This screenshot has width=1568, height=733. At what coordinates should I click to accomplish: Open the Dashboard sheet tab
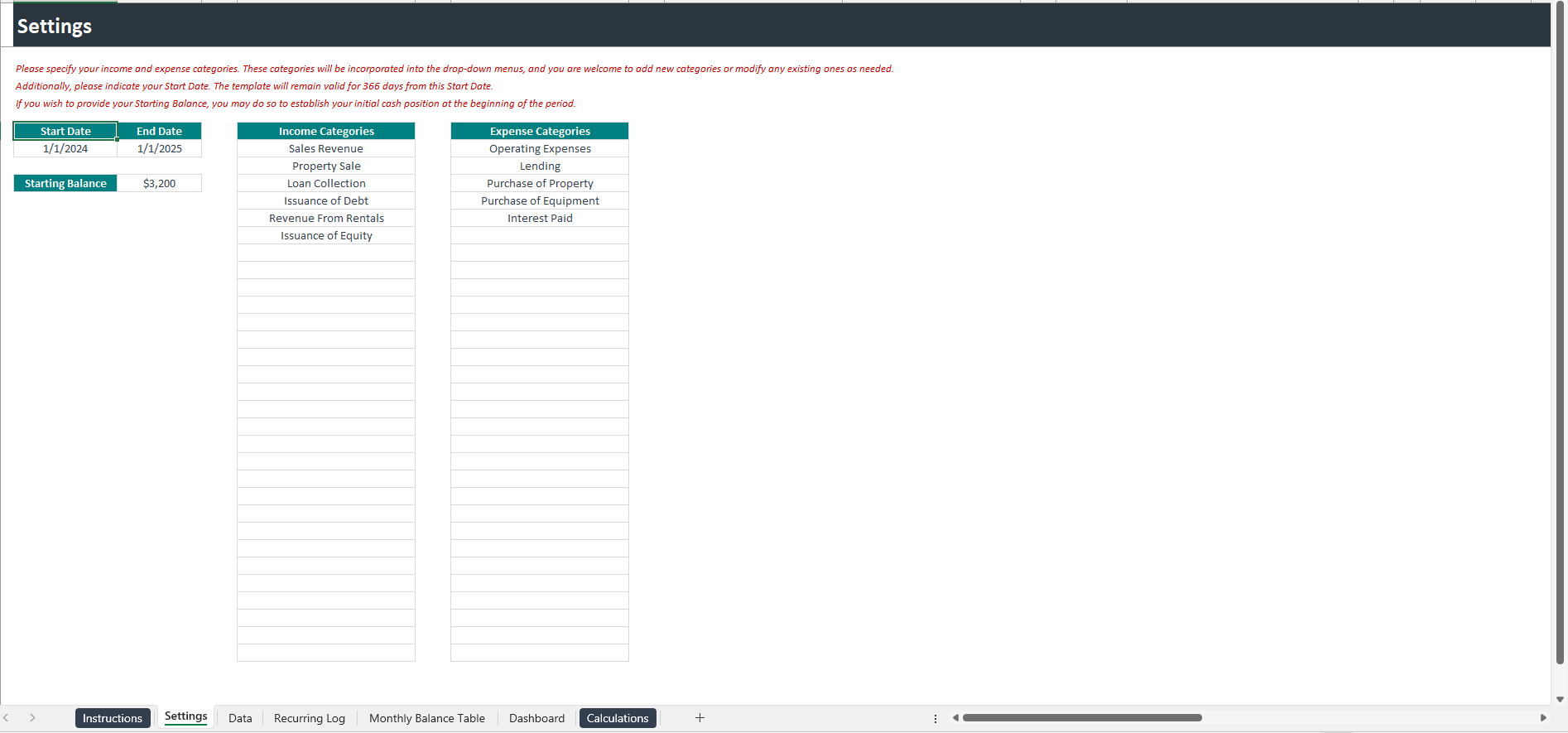pyautogui.click(x=536, y=718)
